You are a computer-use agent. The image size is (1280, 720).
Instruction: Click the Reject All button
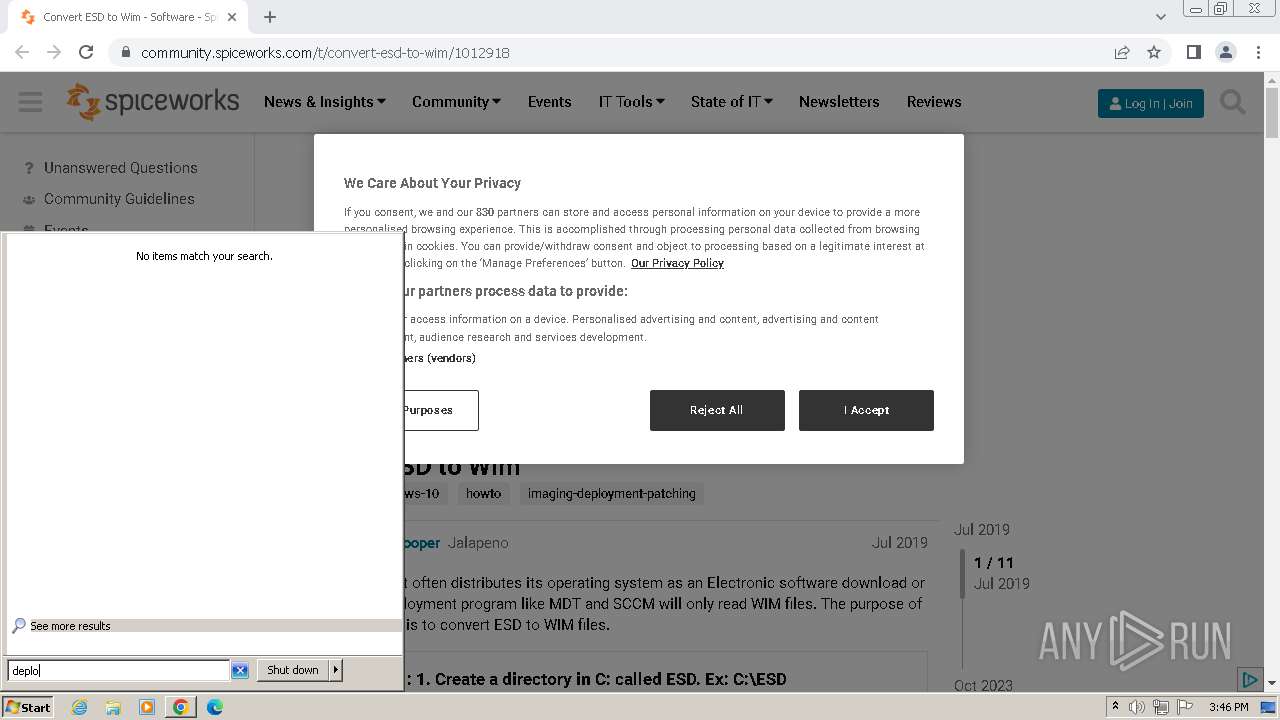tap(717, 410)
